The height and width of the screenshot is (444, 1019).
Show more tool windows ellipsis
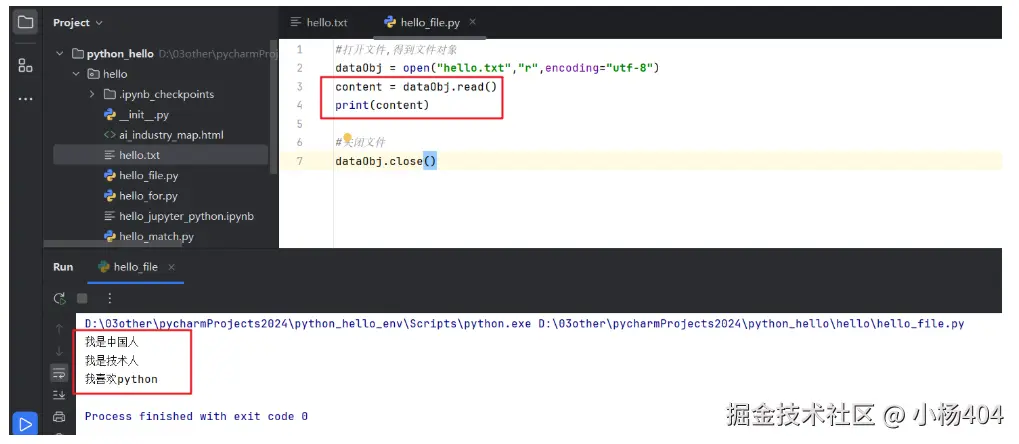point(25,99)
